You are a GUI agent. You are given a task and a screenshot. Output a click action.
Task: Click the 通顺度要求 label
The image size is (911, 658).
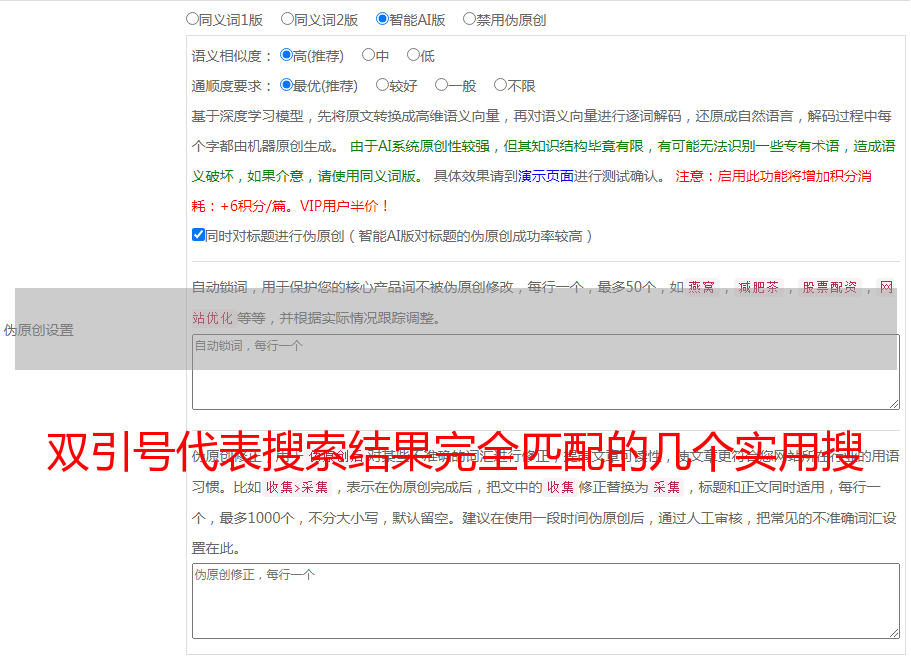click(x=232, y=86)
